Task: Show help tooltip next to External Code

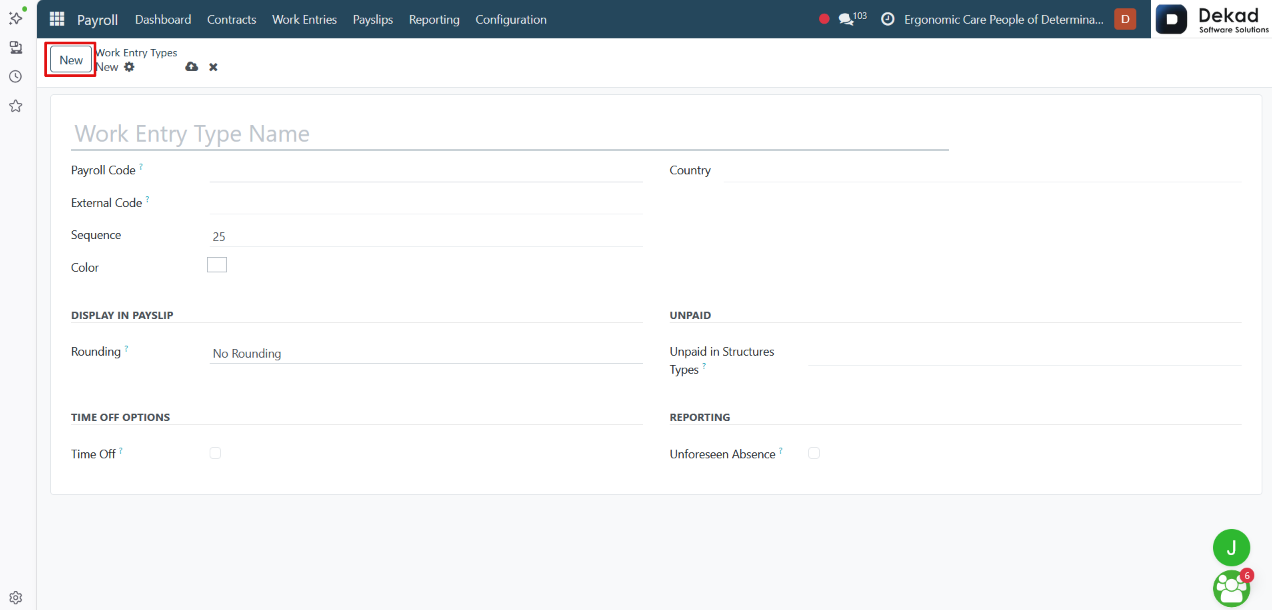Action: coord(148,199)
